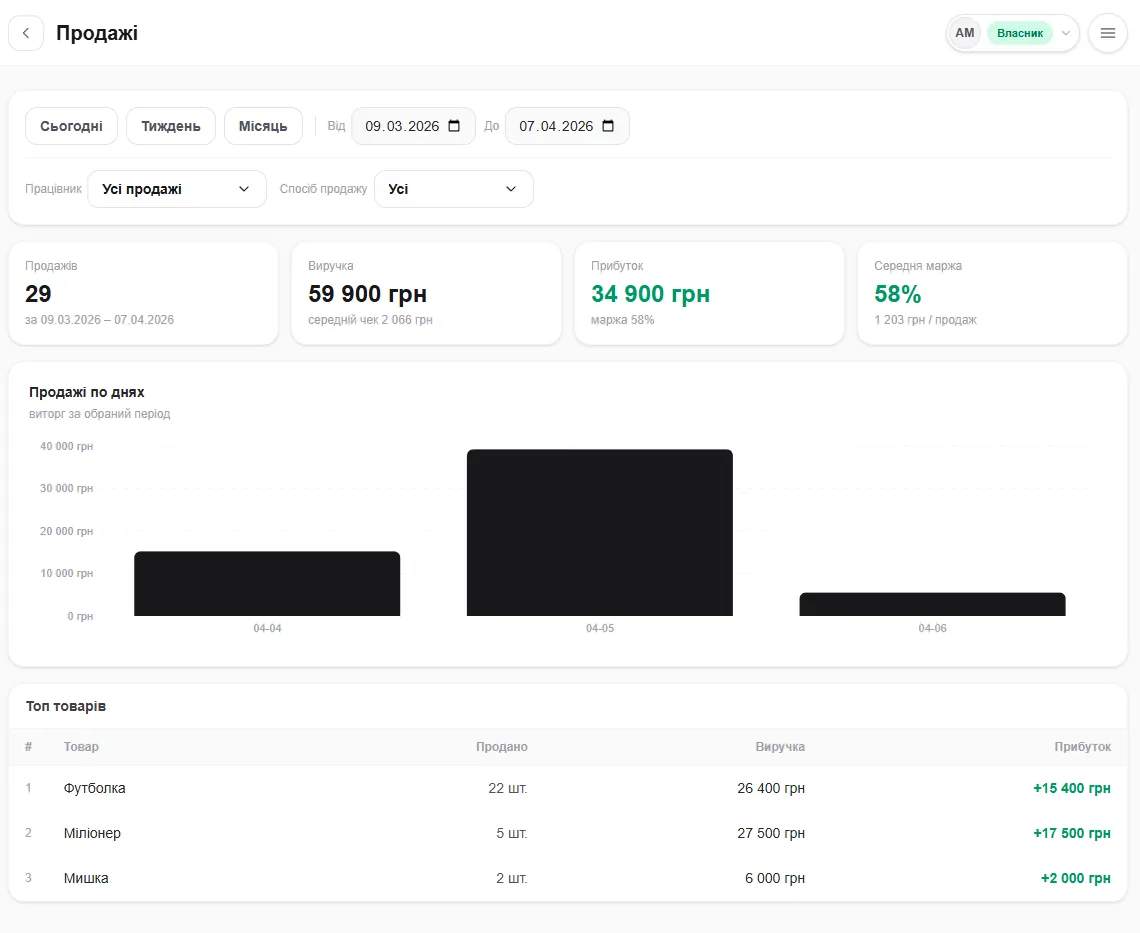
Task: Click the 40 000 грн axis label
Action: tap(66, 447)
